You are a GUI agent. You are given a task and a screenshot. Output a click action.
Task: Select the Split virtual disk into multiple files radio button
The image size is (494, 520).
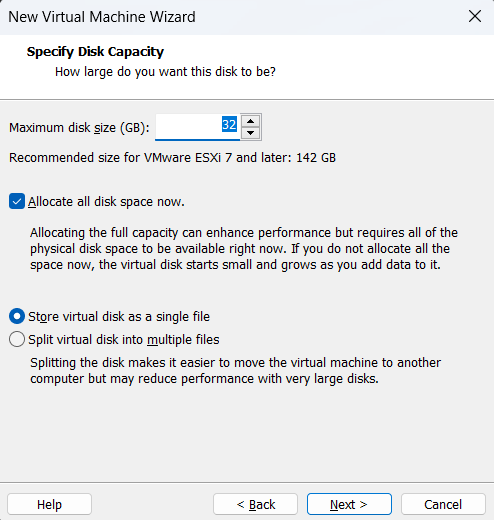click(17, 339)
